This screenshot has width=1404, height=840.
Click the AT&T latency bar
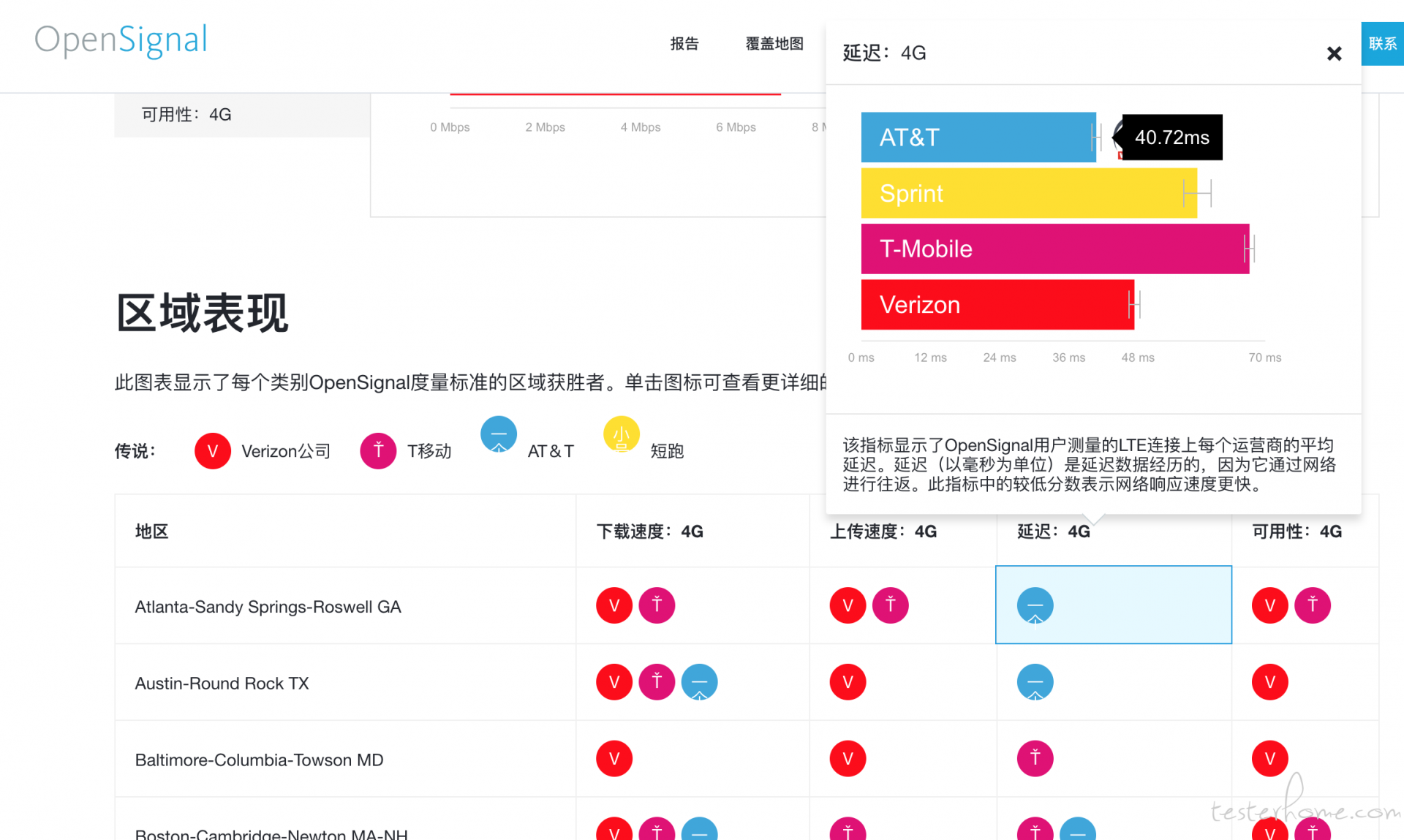pyautogui.click(x=978, y=137)
